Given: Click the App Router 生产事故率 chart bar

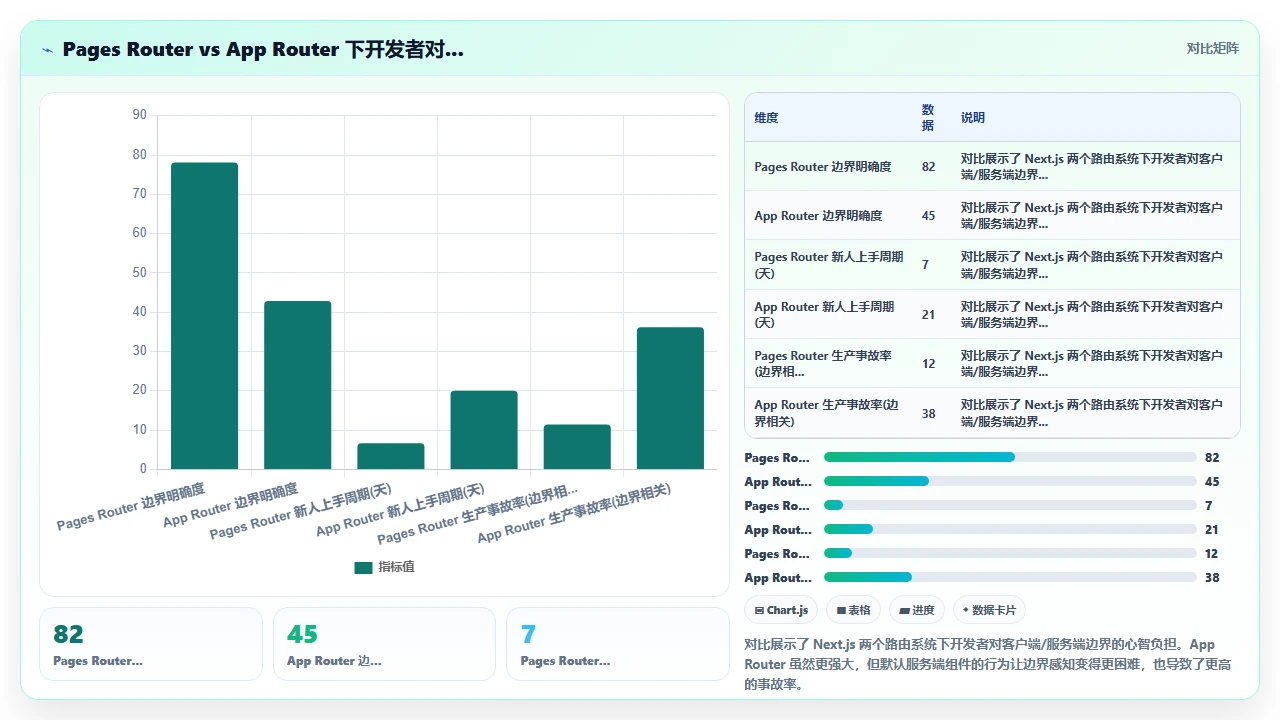Looking at the screenshot, I should [670, 398].
